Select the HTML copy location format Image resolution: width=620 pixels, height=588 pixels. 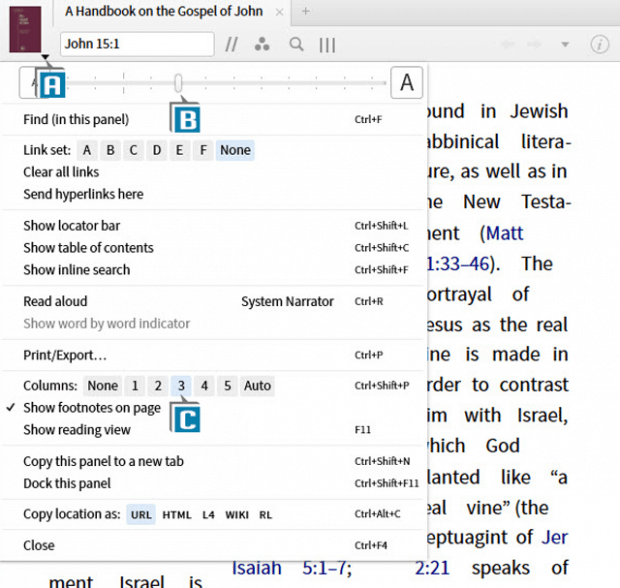(x=176, y=514)
